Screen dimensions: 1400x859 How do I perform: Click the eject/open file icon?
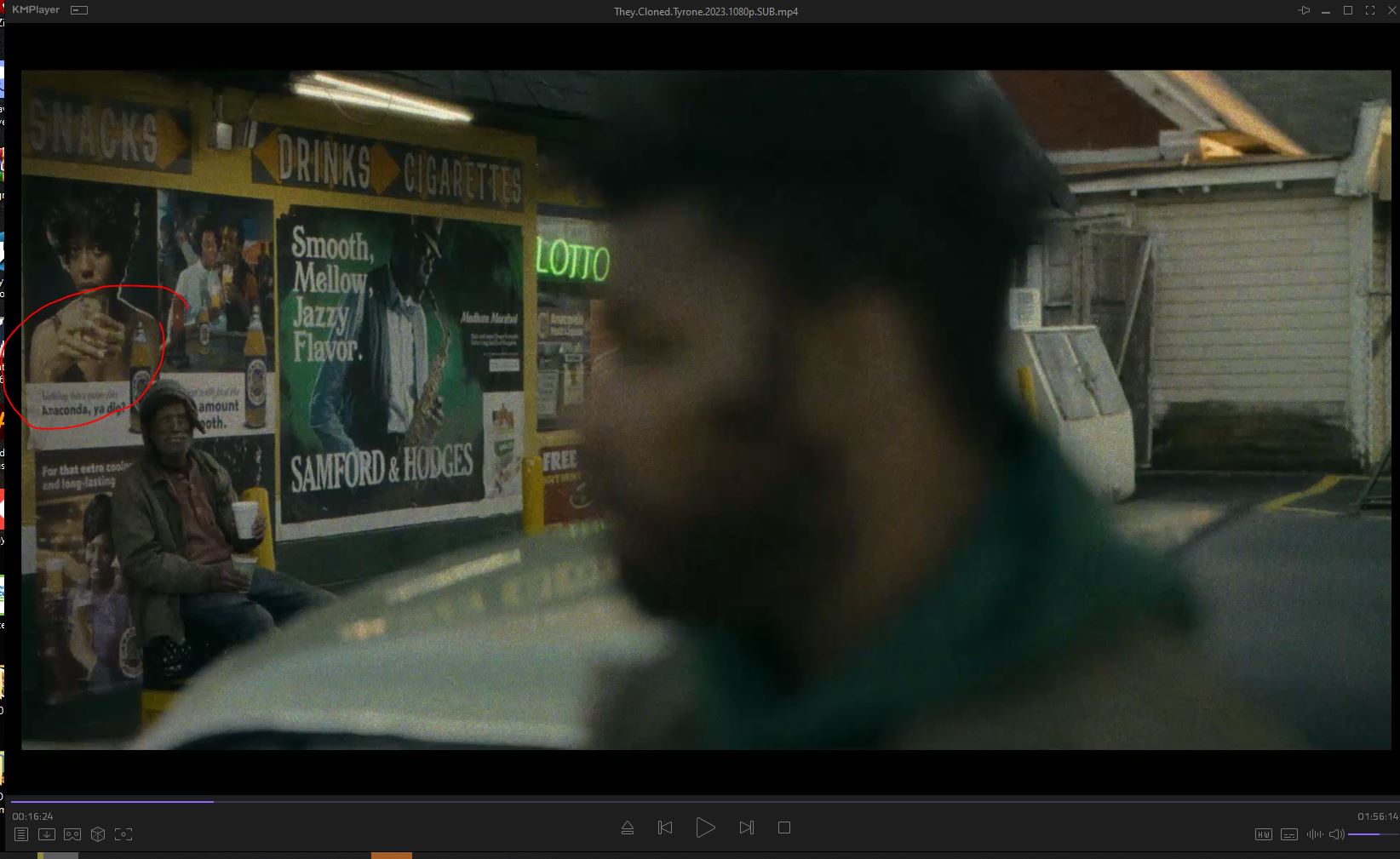(628, 828)
